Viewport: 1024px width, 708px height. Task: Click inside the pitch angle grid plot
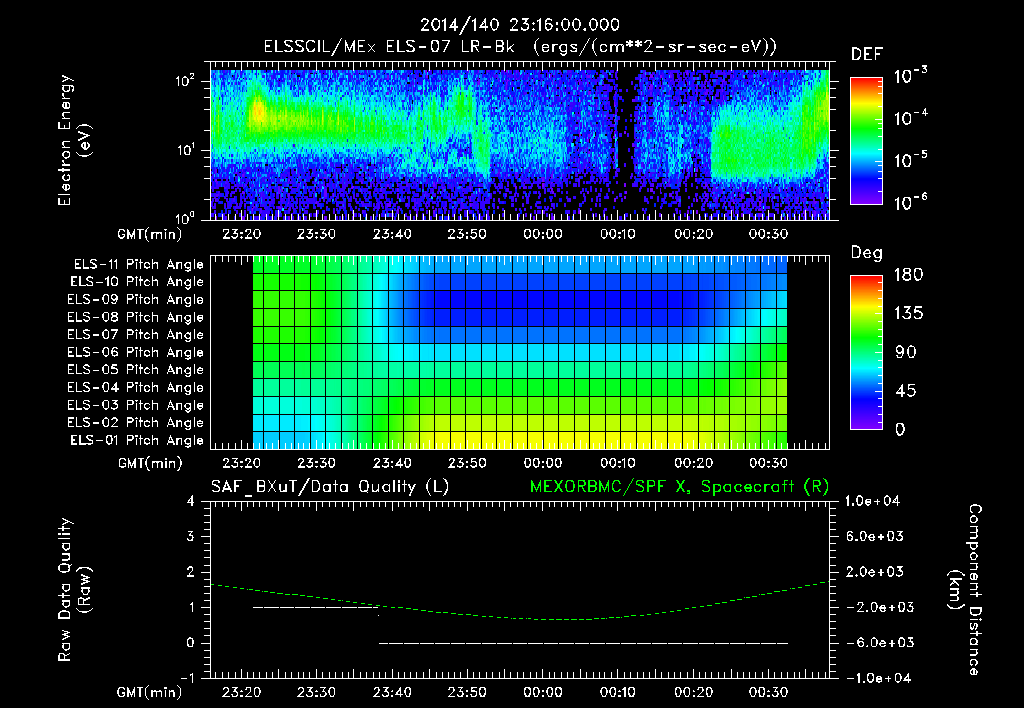click(520, 353)
